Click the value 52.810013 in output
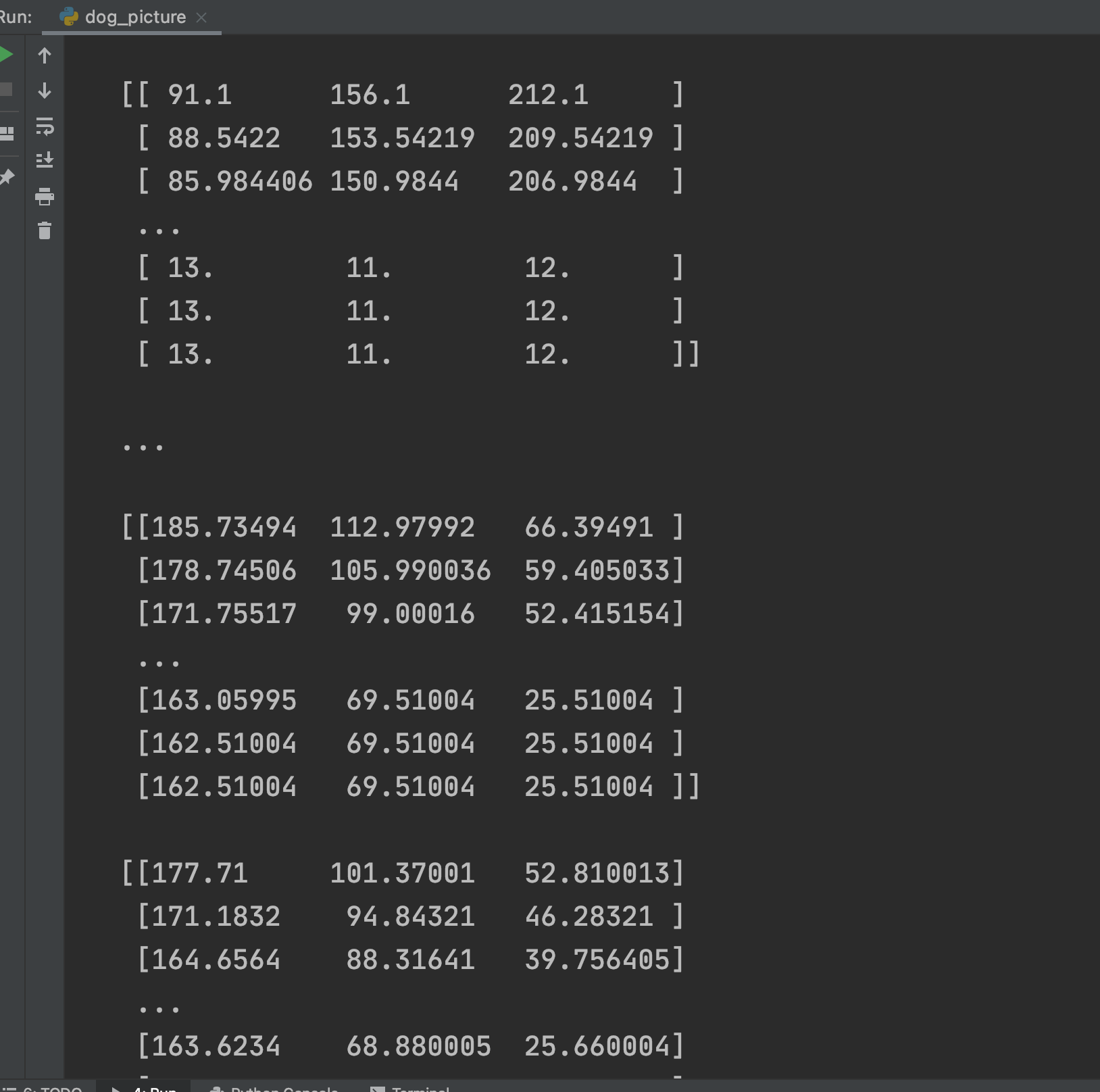The image size is (1100, 1092). click(597, 873)
